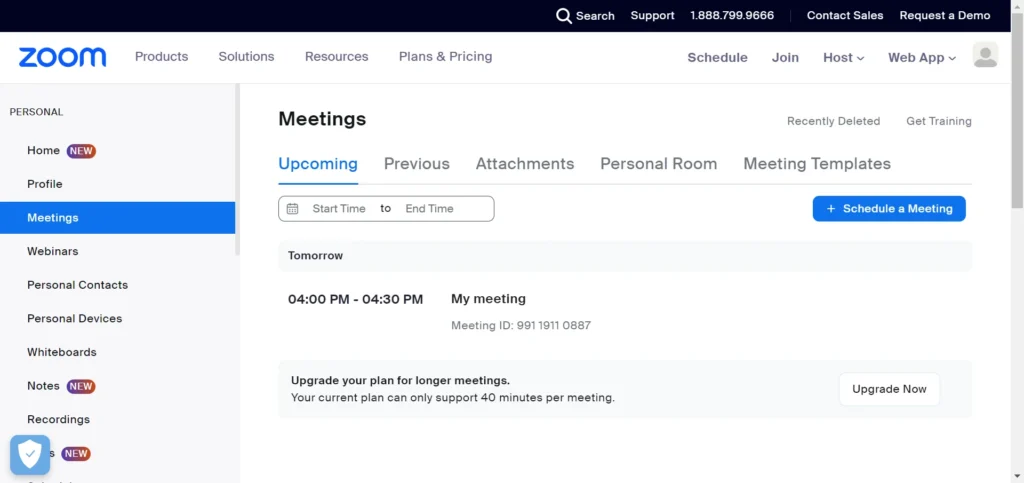Click the calendar icon in date filter
This screenshot has width=1024, height=483.
point(293,209)
